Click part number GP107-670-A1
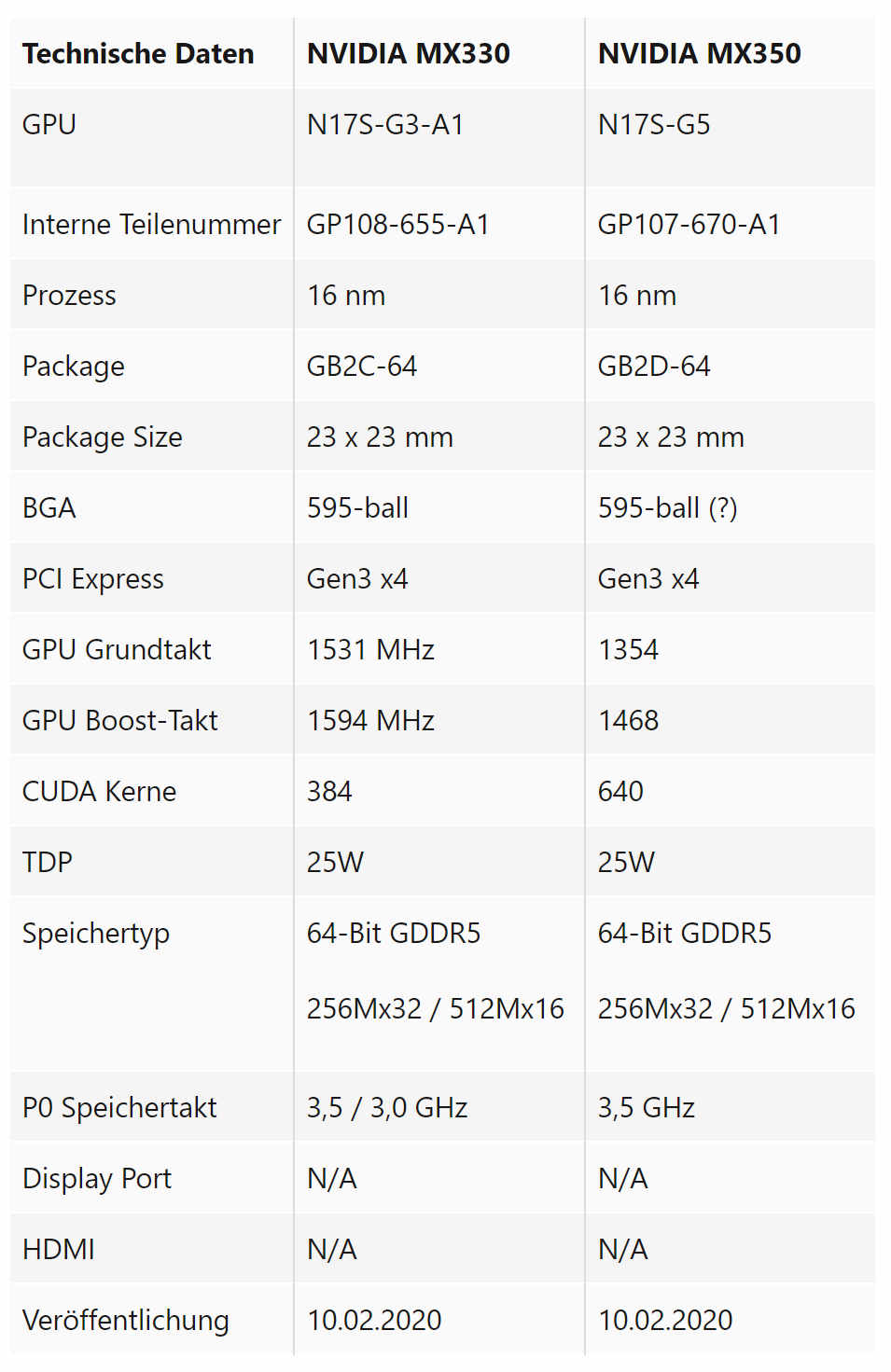Viewport: 891px width, 1372px height. 689,225
